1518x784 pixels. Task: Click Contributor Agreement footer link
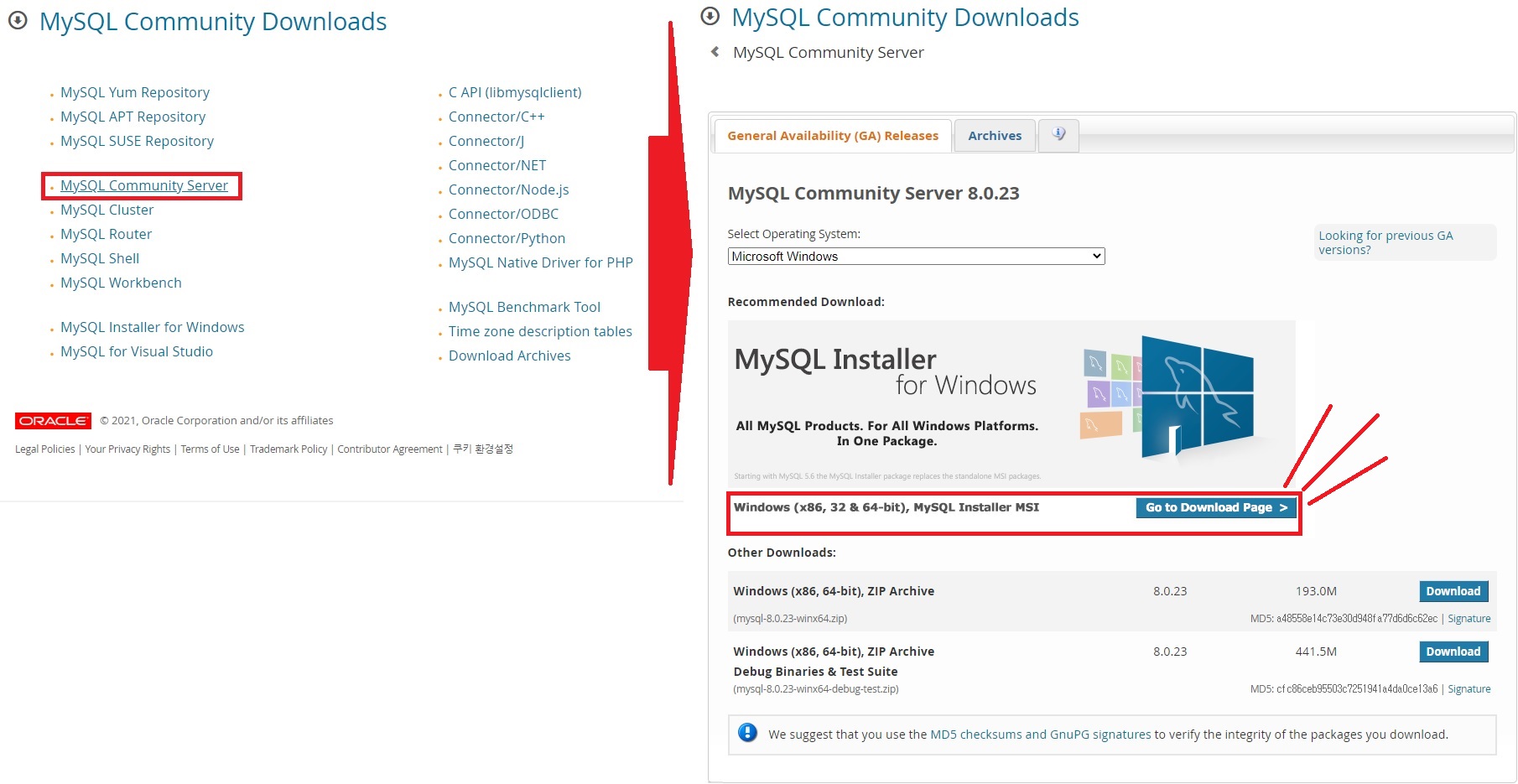(x=390, y=449)
